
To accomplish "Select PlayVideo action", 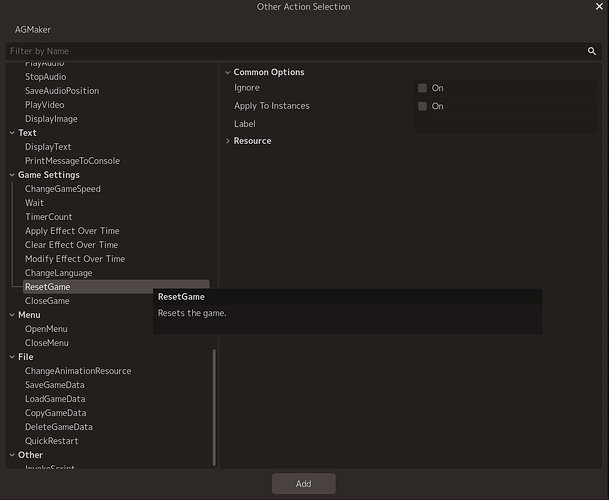I will coord(45,105).
